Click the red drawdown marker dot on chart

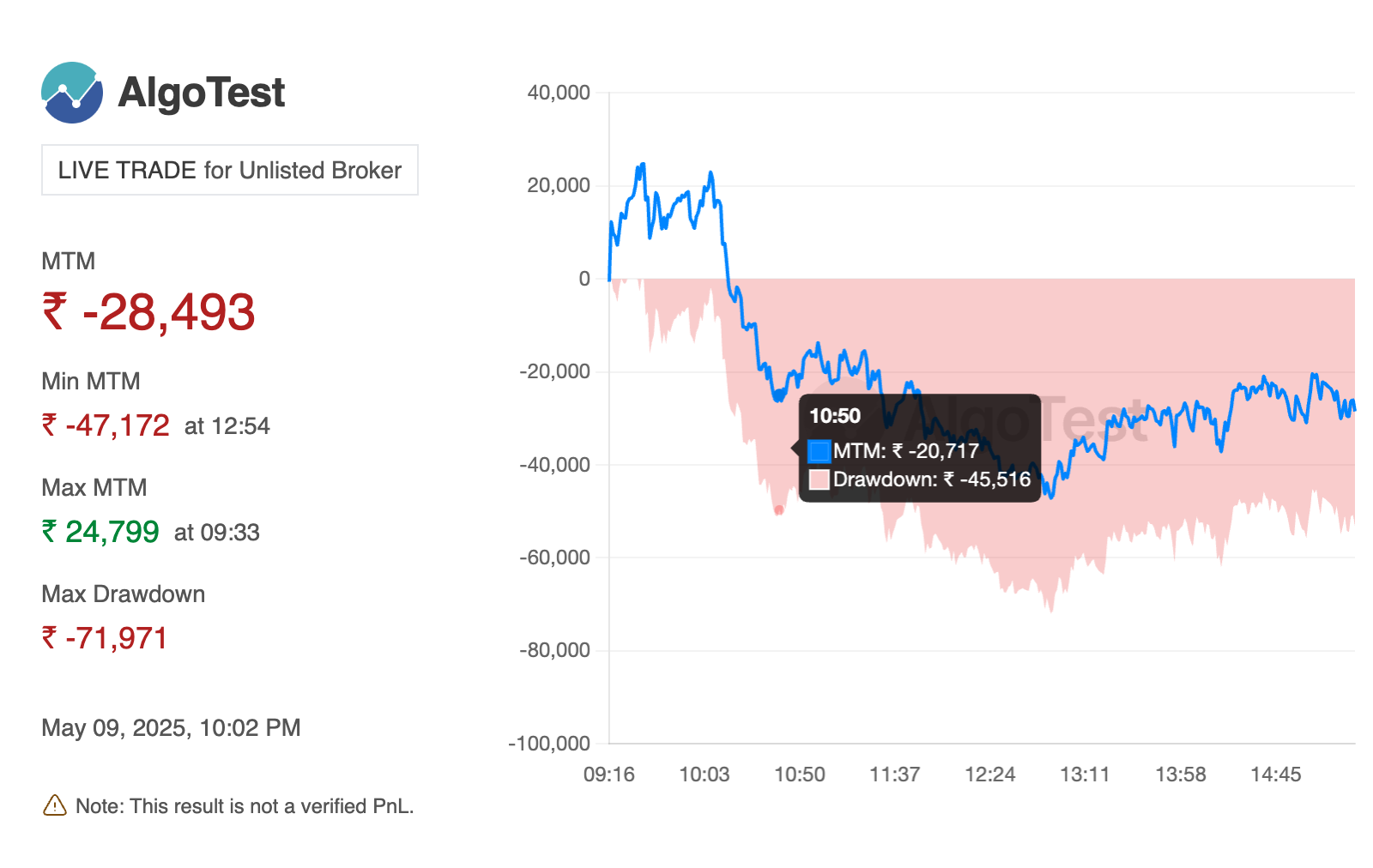tap(779, 510)
